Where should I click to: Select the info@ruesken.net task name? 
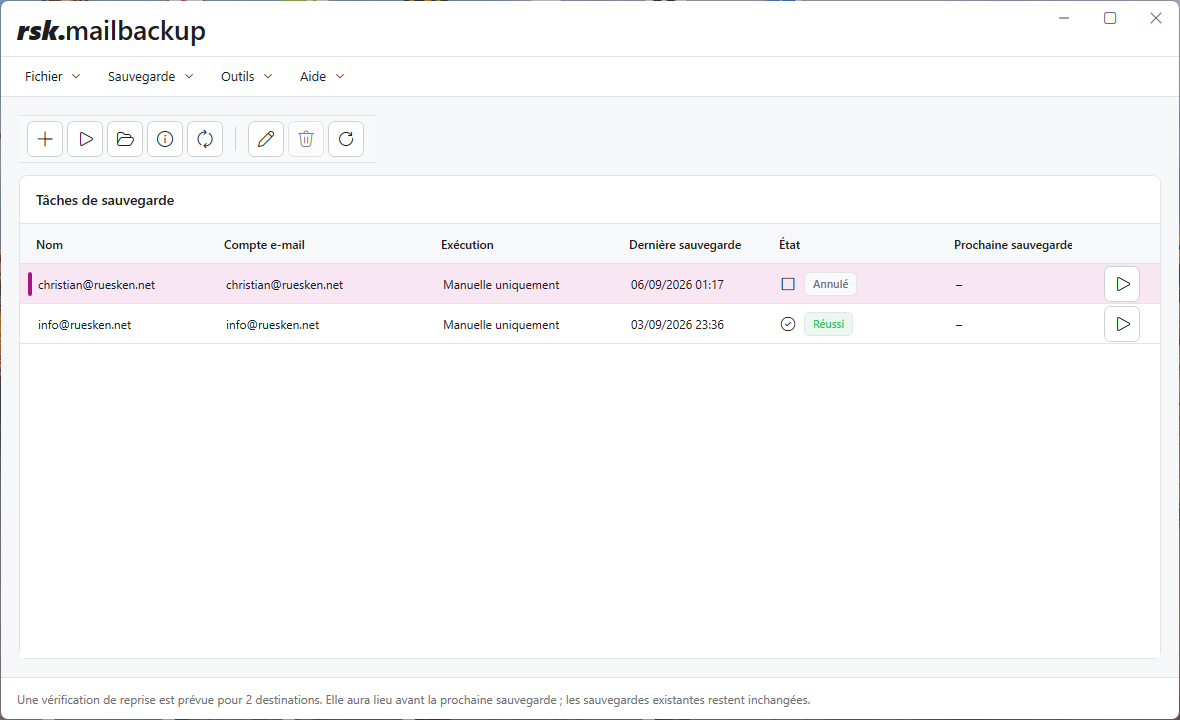tap(84, 325)
